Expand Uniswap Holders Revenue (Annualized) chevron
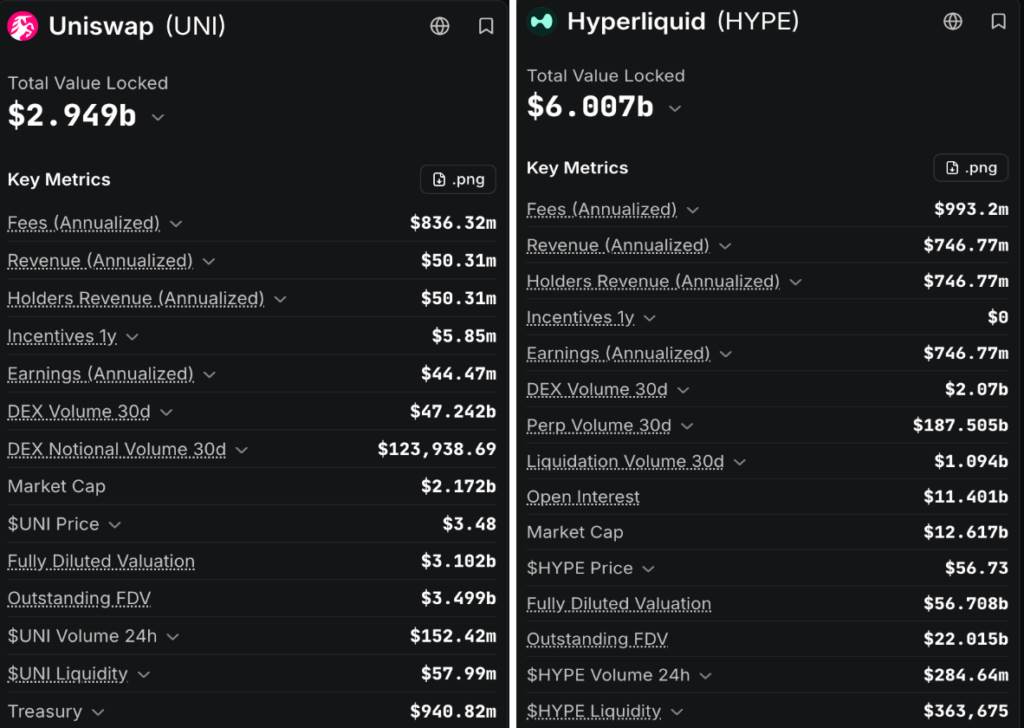This screenshot has height=728, width=1024. [280, 300]
